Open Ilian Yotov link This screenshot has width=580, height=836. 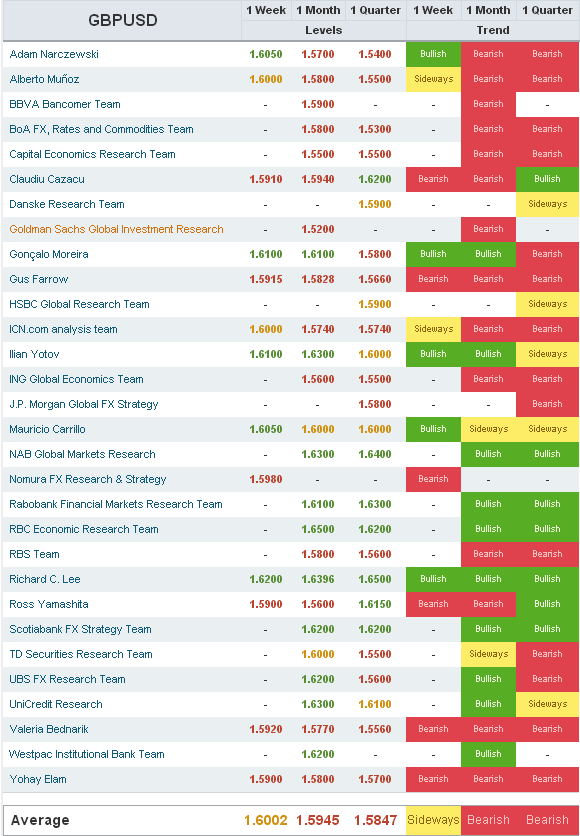click(x=34, y=355)
